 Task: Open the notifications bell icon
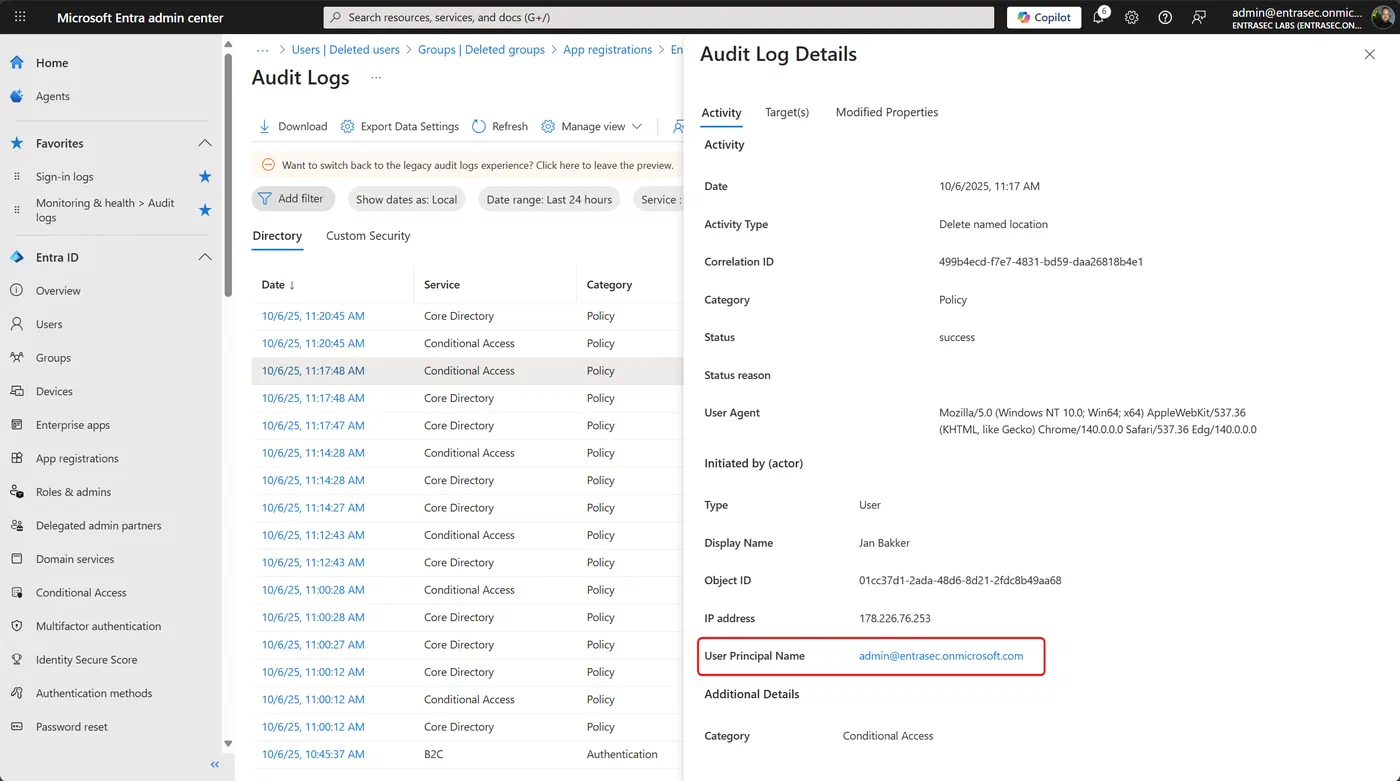tap(1099, 17)
